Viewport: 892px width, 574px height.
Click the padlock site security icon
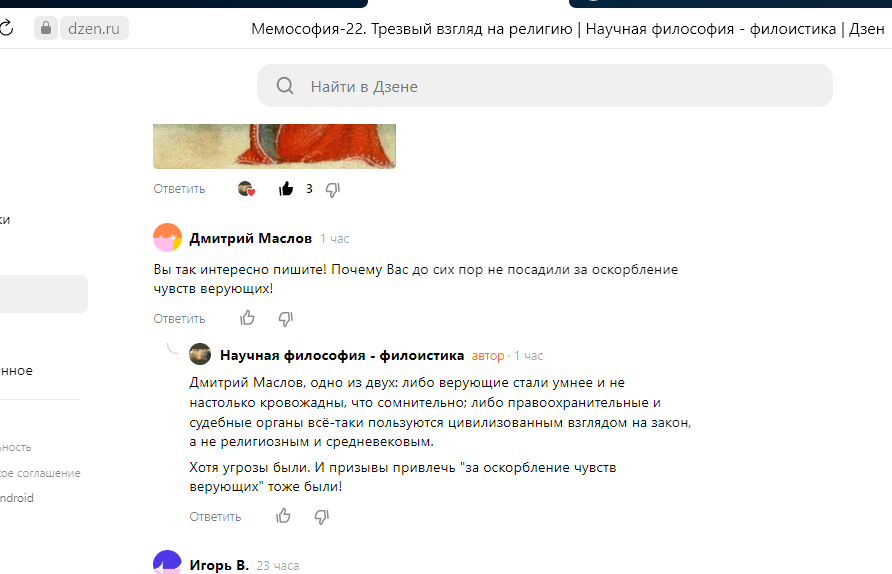pyautogui.click(x=46, y=28)
